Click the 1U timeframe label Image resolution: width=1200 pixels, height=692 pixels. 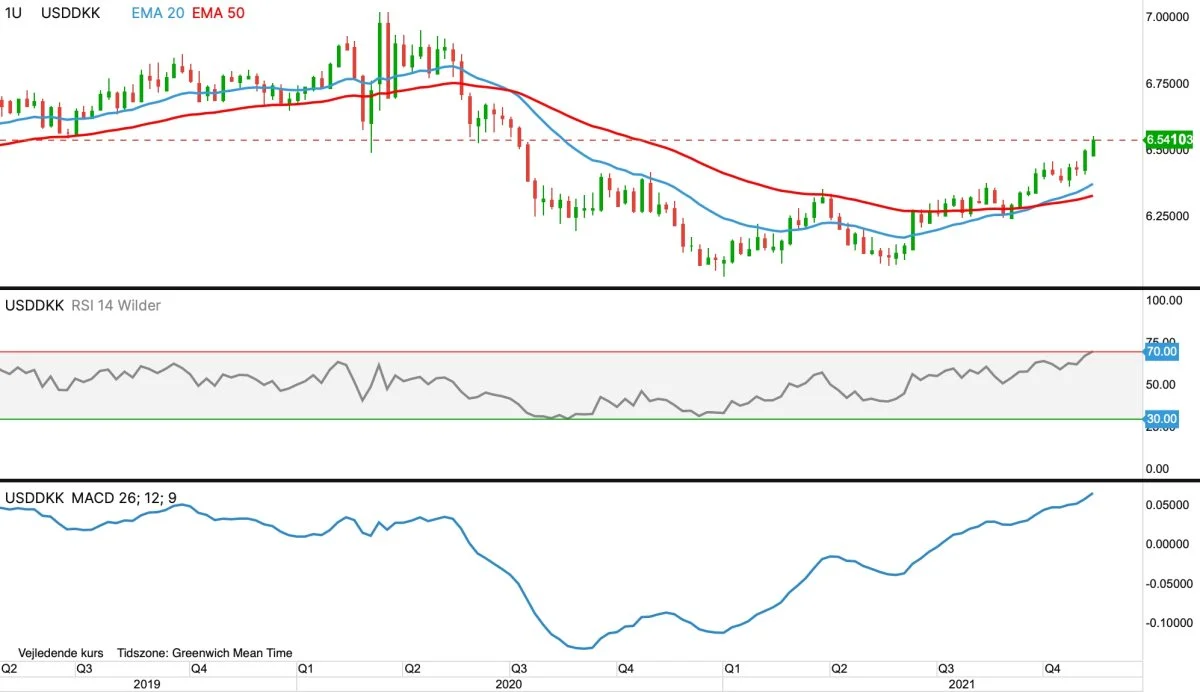click(15, 13)
